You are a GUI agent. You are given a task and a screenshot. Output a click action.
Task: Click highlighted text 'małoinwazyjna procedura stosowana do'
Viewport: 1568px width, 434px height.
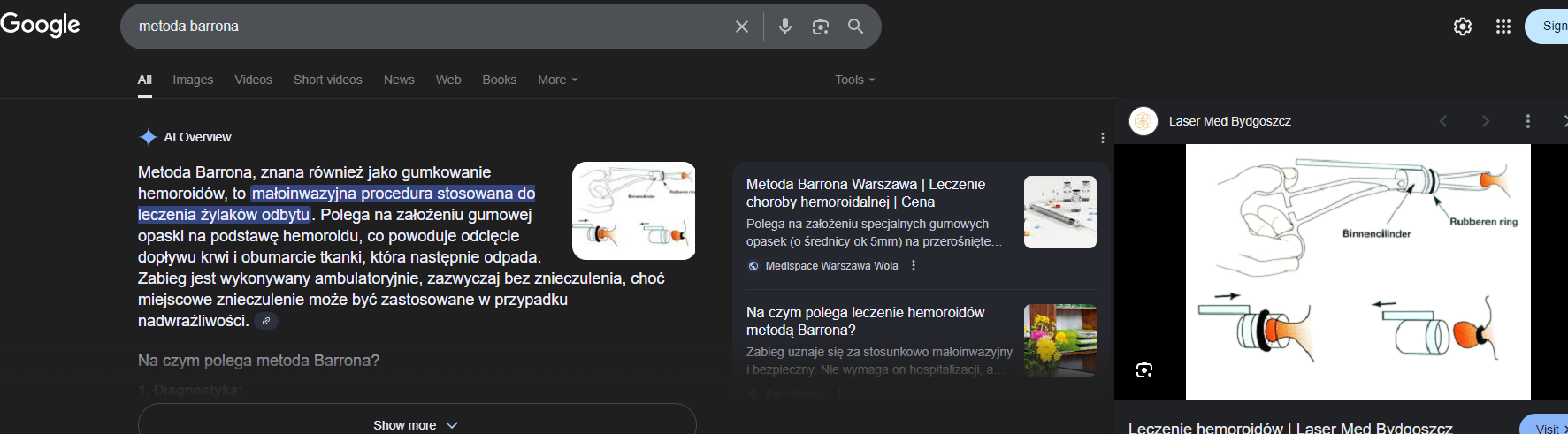(394, 194)
